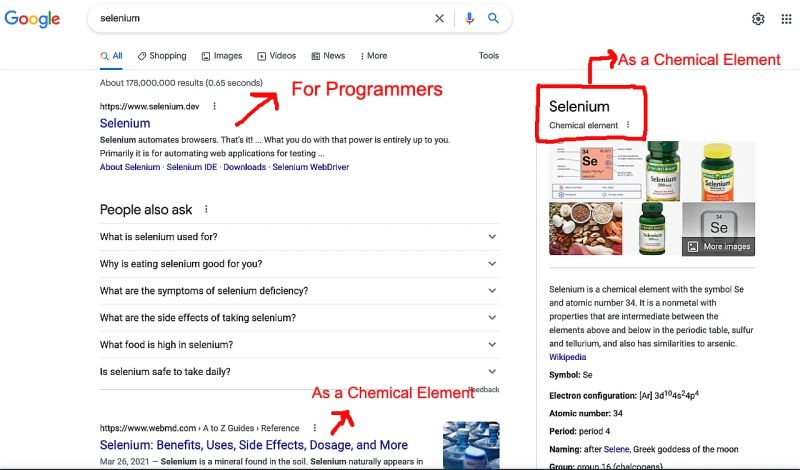Expand 'What is selenium used for?'
This screenshot has width=800, height=470.
click(299, 237)
